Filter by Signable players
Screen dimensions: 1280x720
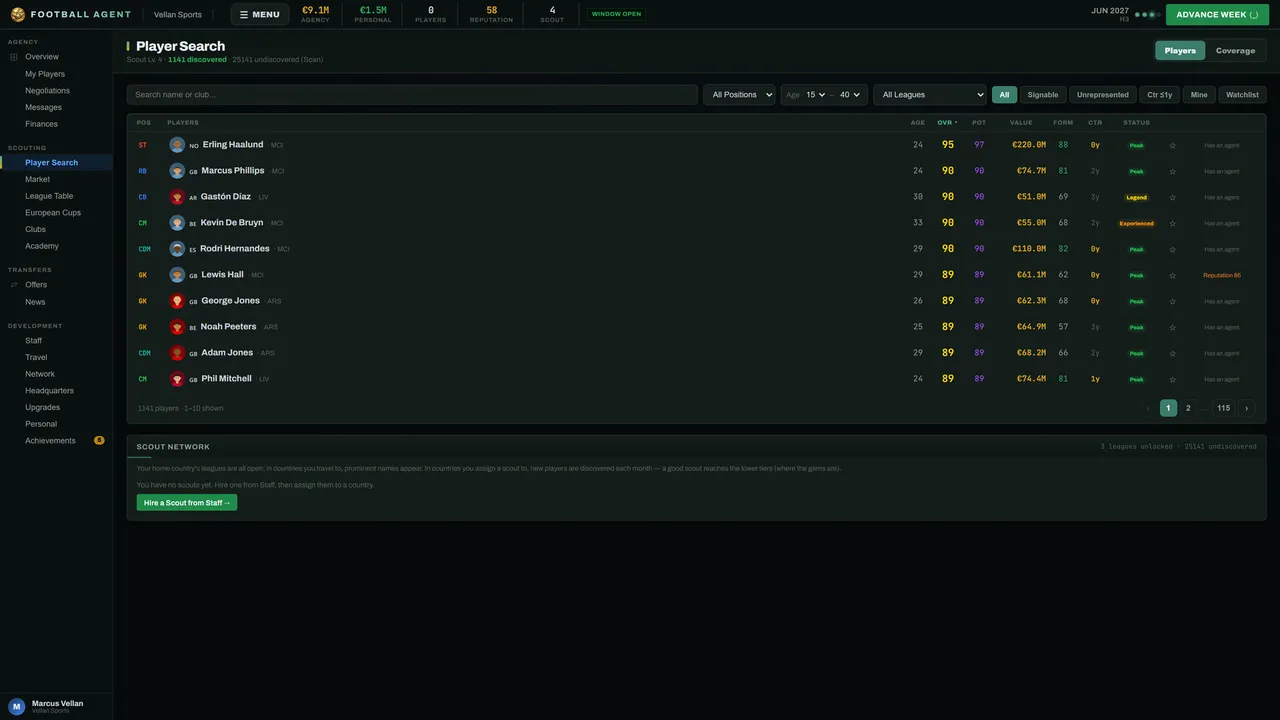coord(1043,95)
